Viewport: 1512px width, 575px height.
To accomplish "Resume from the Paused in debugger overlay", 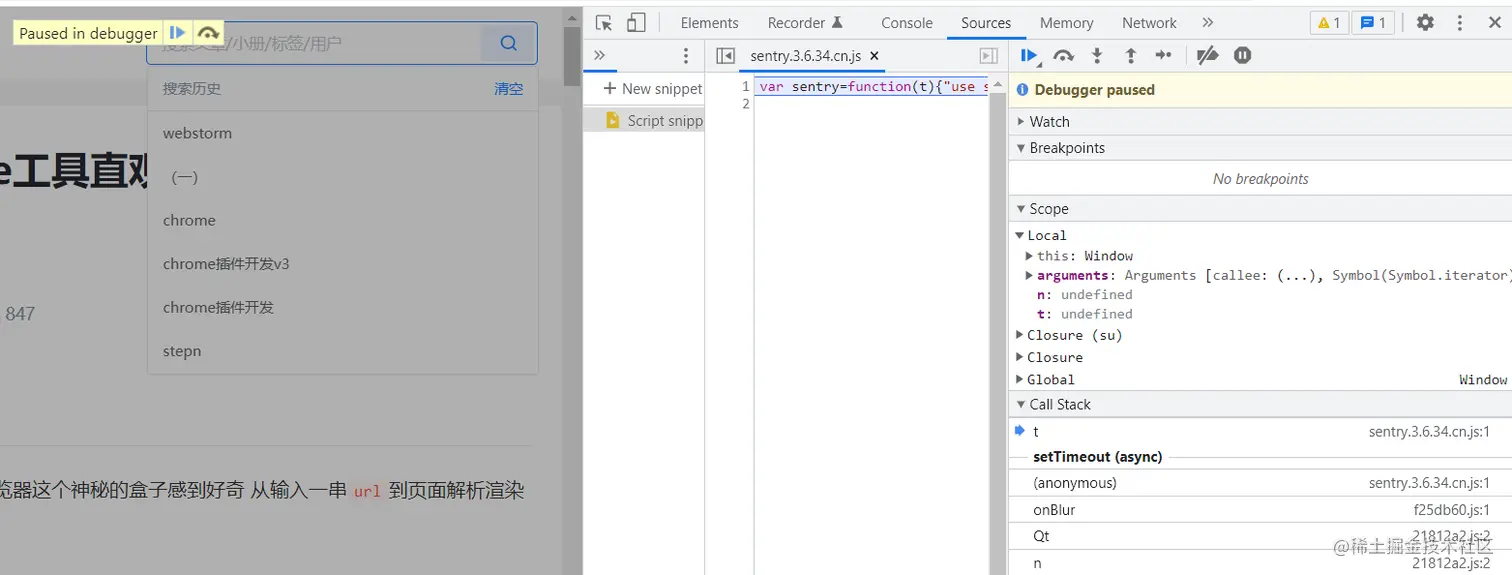I will 177,33.
